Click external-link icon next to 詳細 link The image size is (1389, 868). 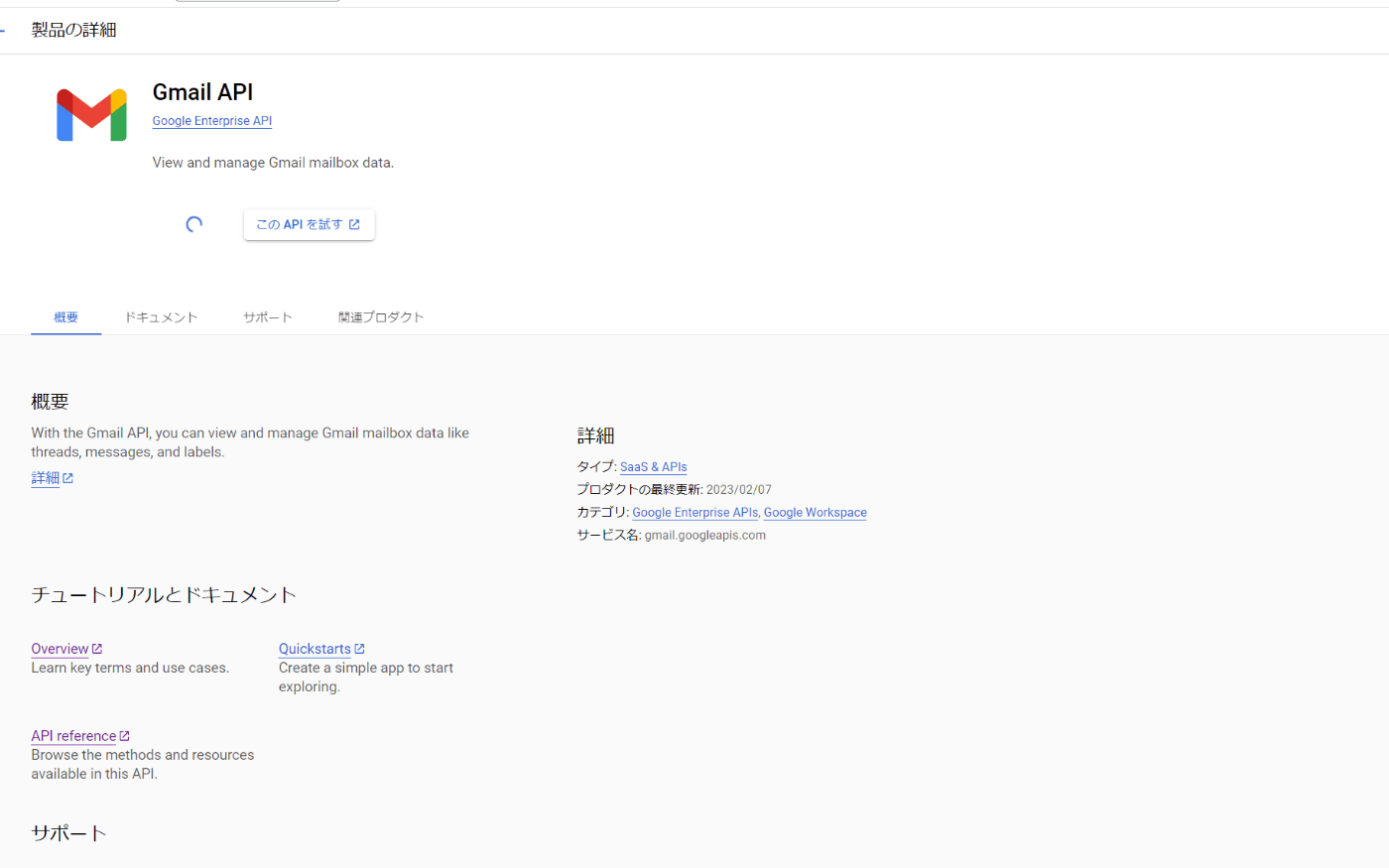pos(67,478)
